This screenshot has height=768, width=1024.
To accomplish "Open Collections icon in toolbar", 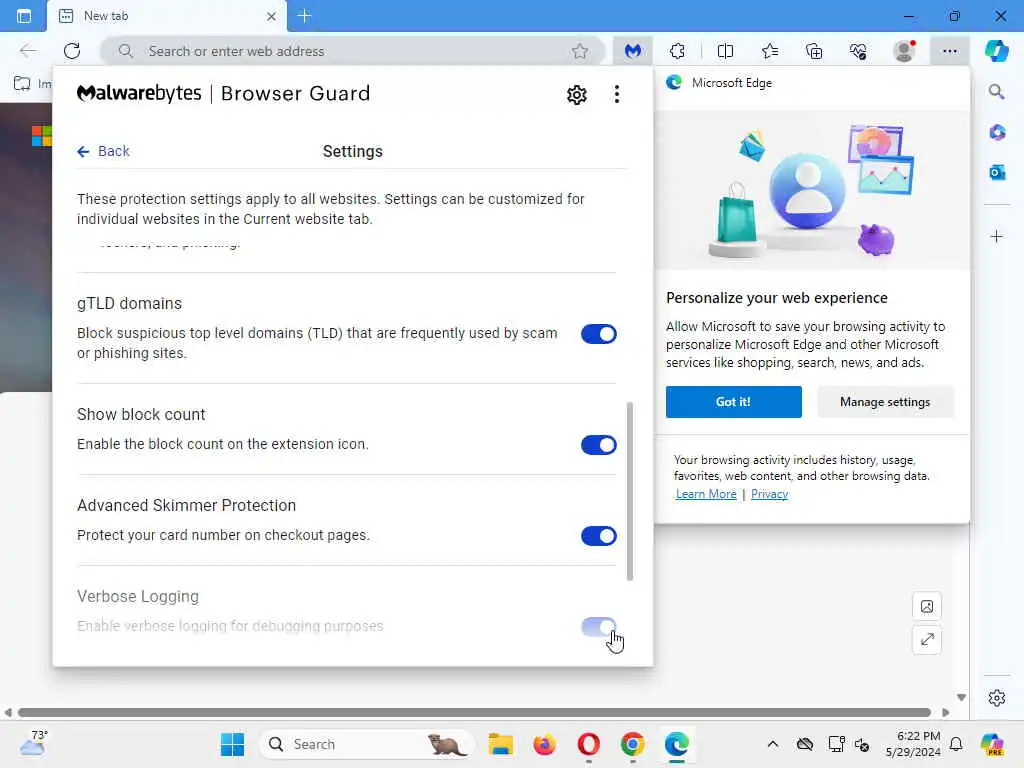I will coord(814,51).
